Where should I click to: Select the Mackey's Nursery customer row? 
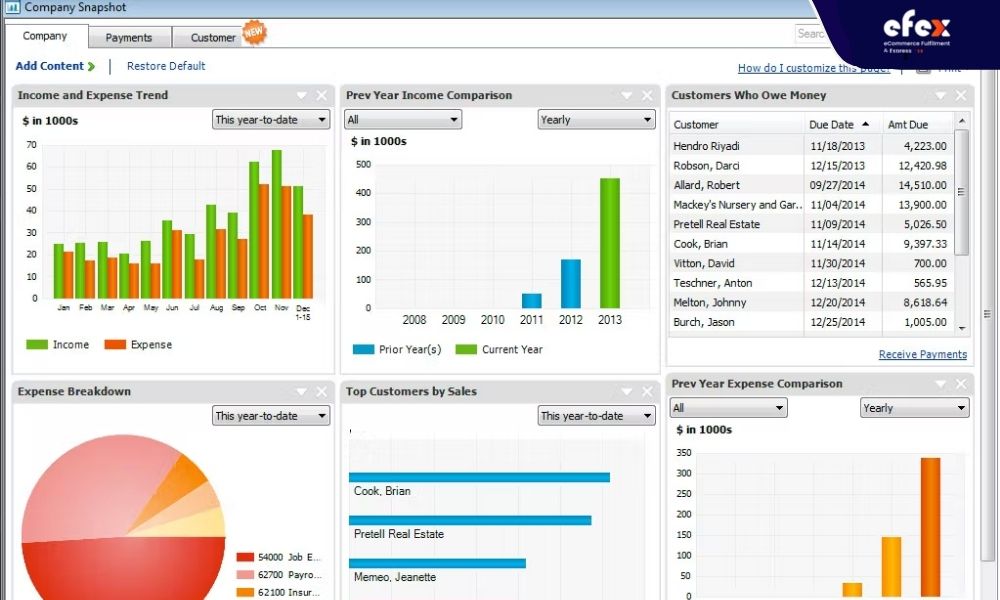(812, 205)
